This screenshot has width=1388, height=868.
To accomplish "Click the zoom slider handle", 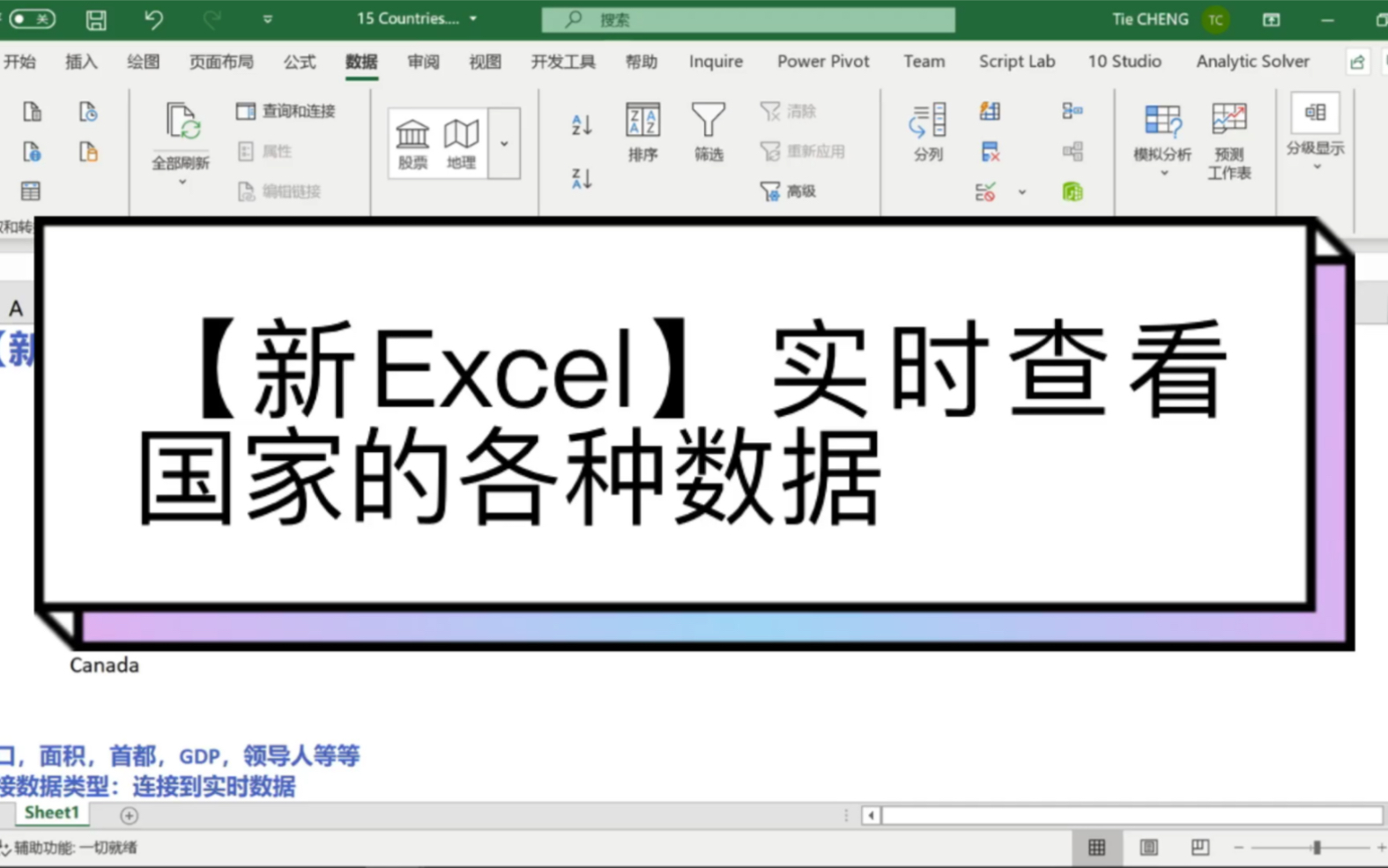I will click(x=1317, y=848).
